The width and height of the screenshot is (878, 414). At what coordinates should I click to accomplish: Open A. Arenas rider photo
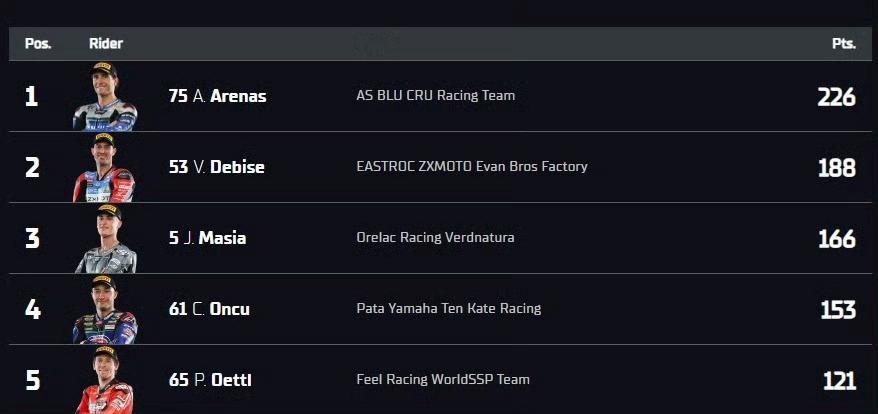click(x=105, y=96)
